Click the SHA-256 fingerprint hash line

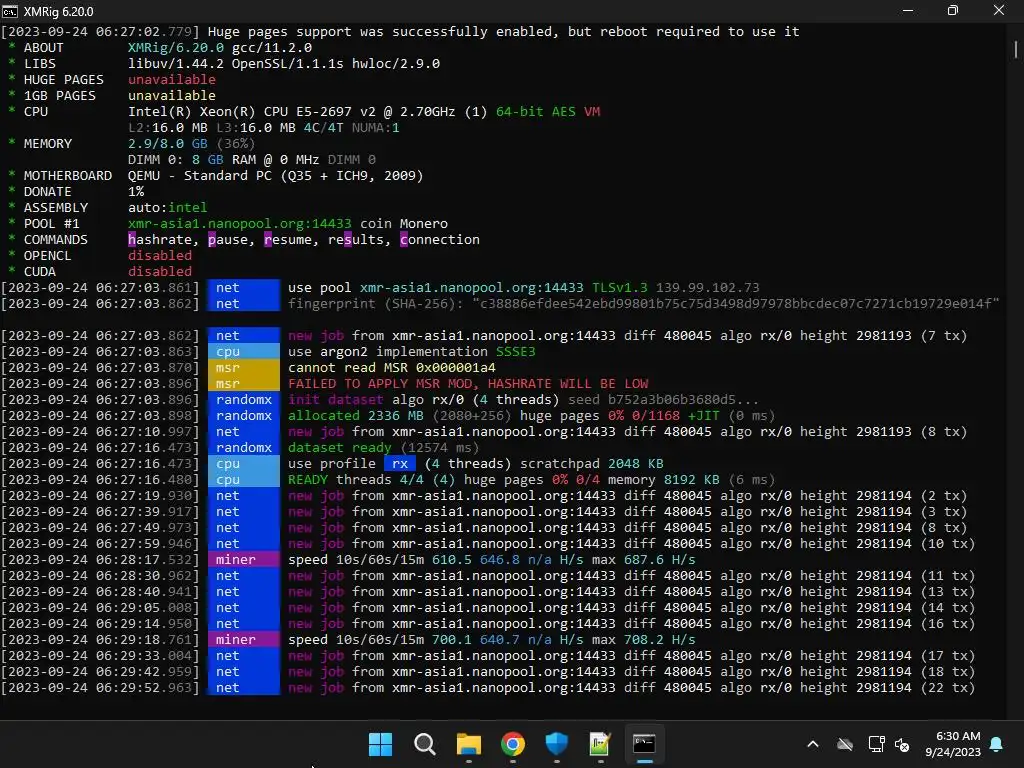coord(643,304)
